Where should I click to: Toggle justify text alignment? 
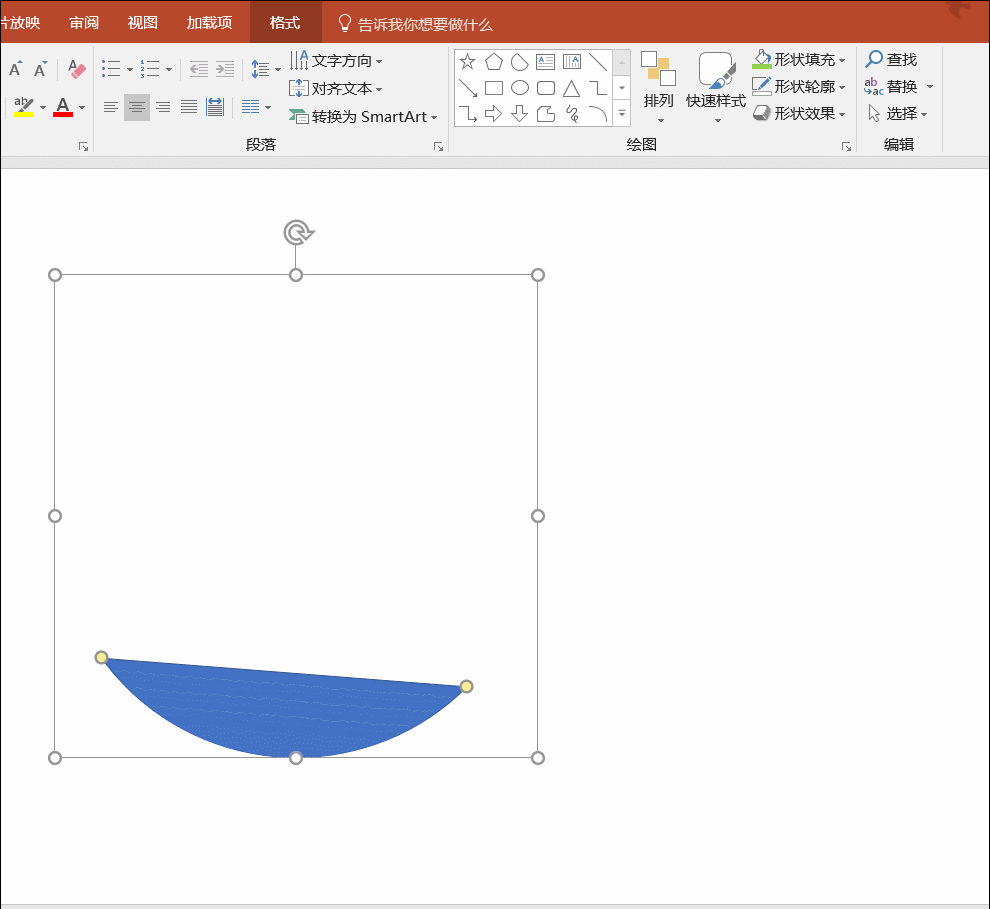pyautogui.click(x=189, y=107)
